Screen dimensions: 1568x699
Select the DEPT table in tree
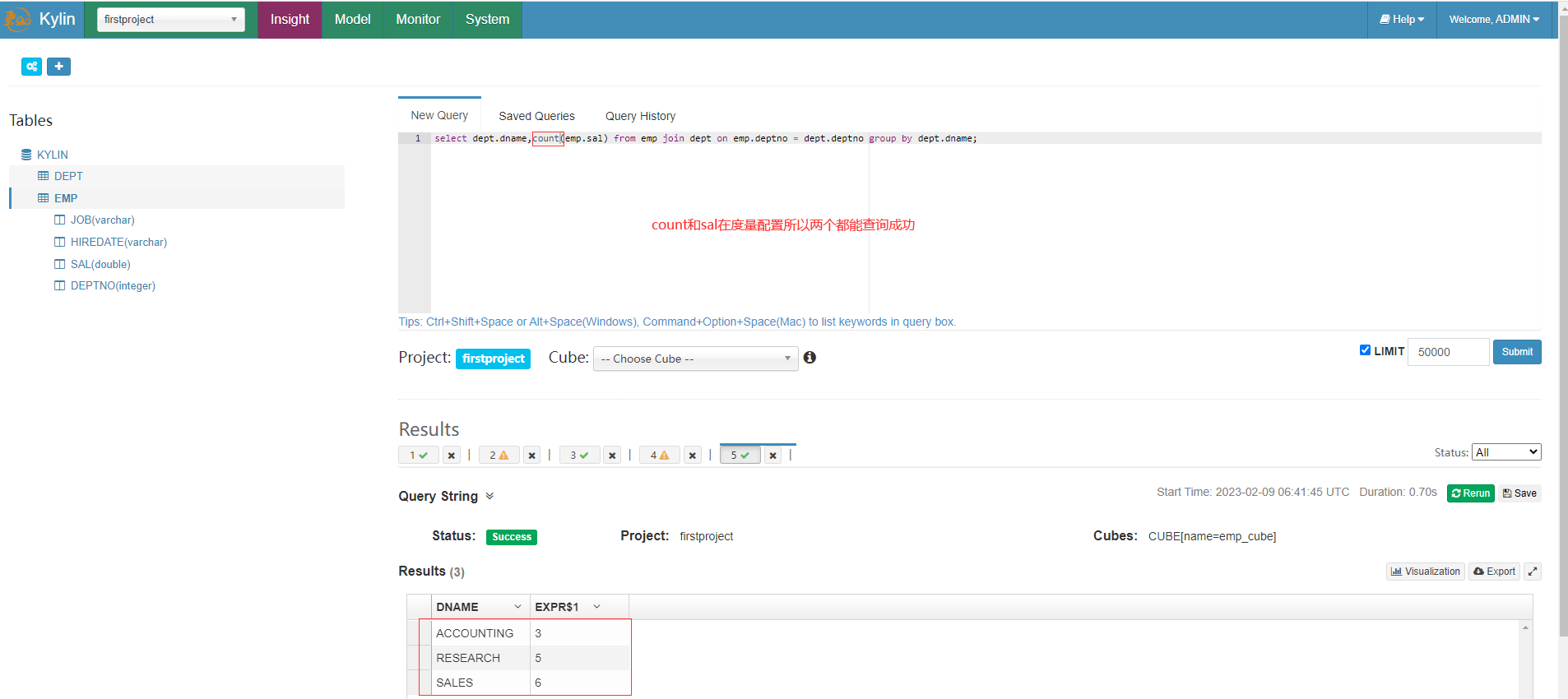[68, 176]
